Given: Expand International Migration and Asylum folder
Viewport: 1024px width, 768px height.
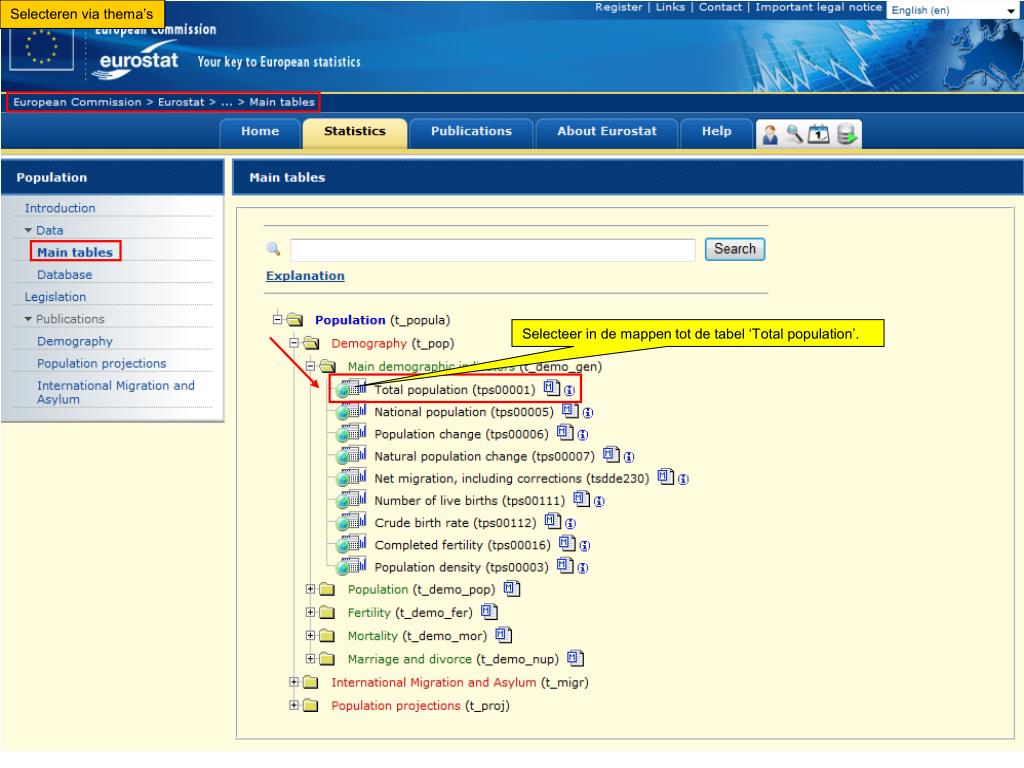Looking at the screenshot, I should (x=294, y=682).
